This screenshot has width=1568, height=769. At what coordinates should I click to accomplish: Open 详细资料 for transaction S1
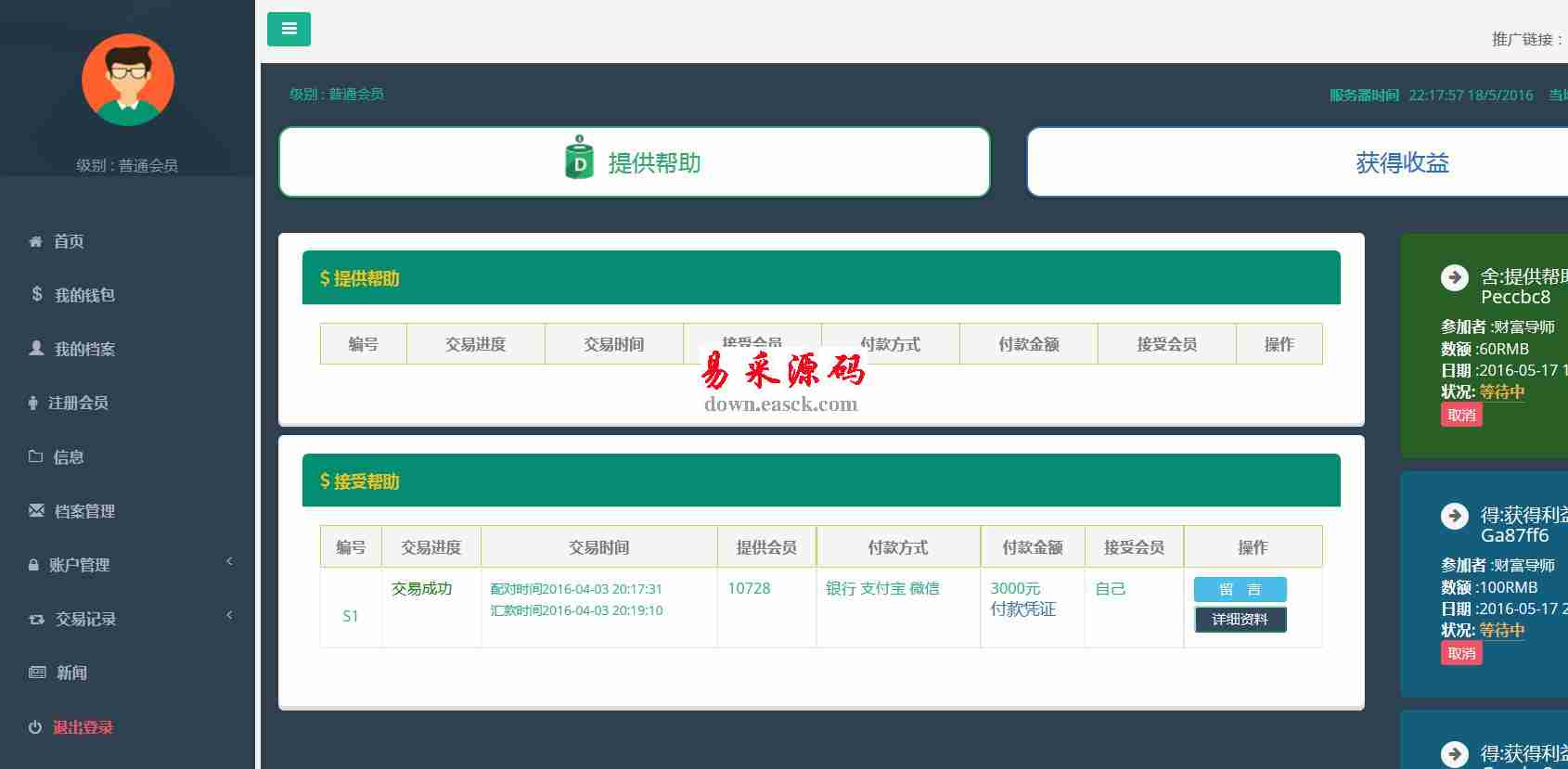pos(1240,619)
